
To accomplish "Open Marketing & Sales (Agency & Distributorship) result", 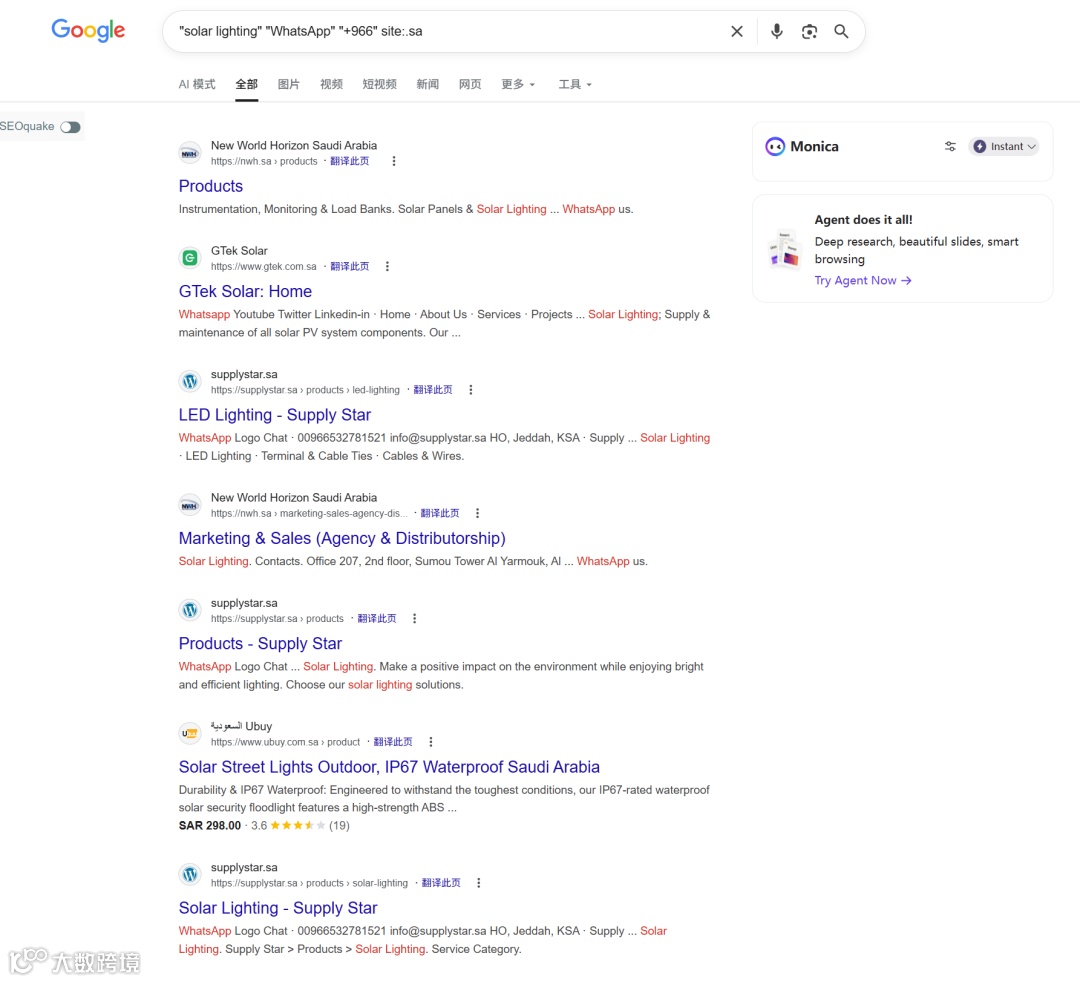I will (x=342, y=538).
